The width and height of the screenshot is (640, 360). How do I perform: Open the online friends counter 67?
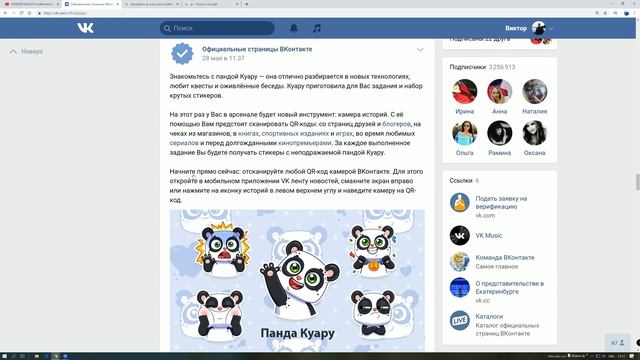[618, 343]
